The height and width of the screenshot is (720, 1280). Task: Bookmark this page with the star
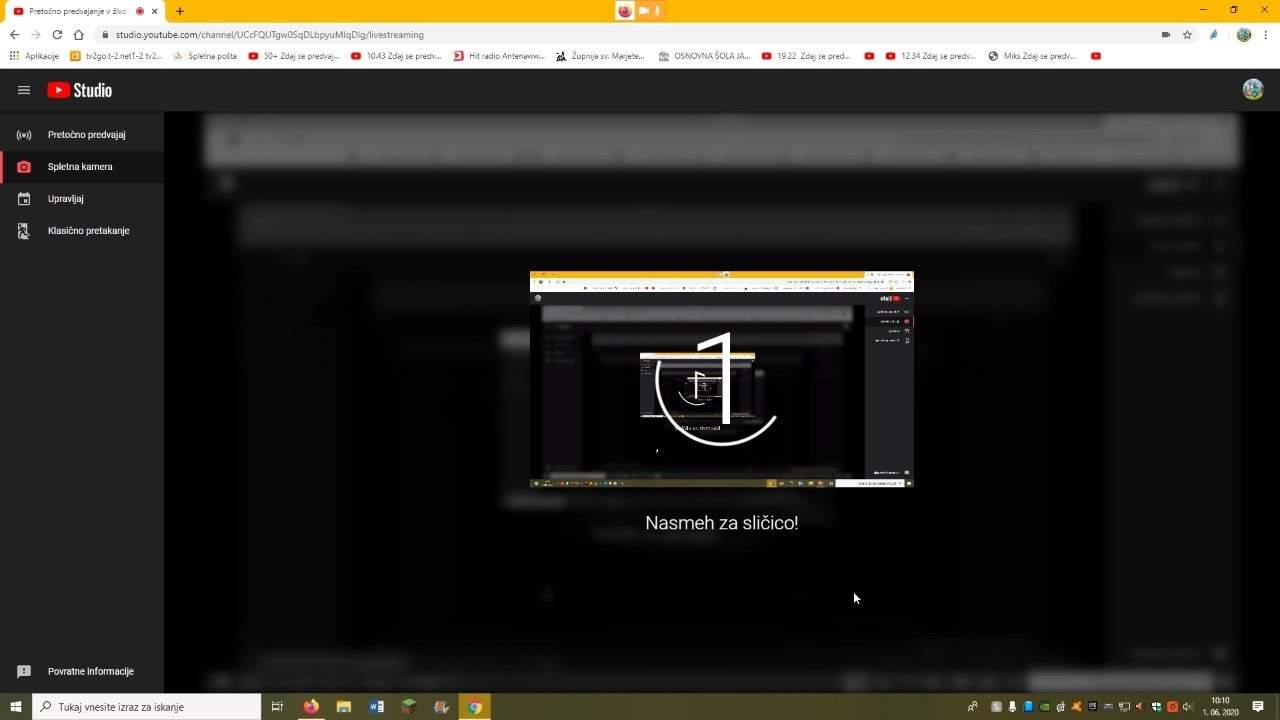[1187, 35]
